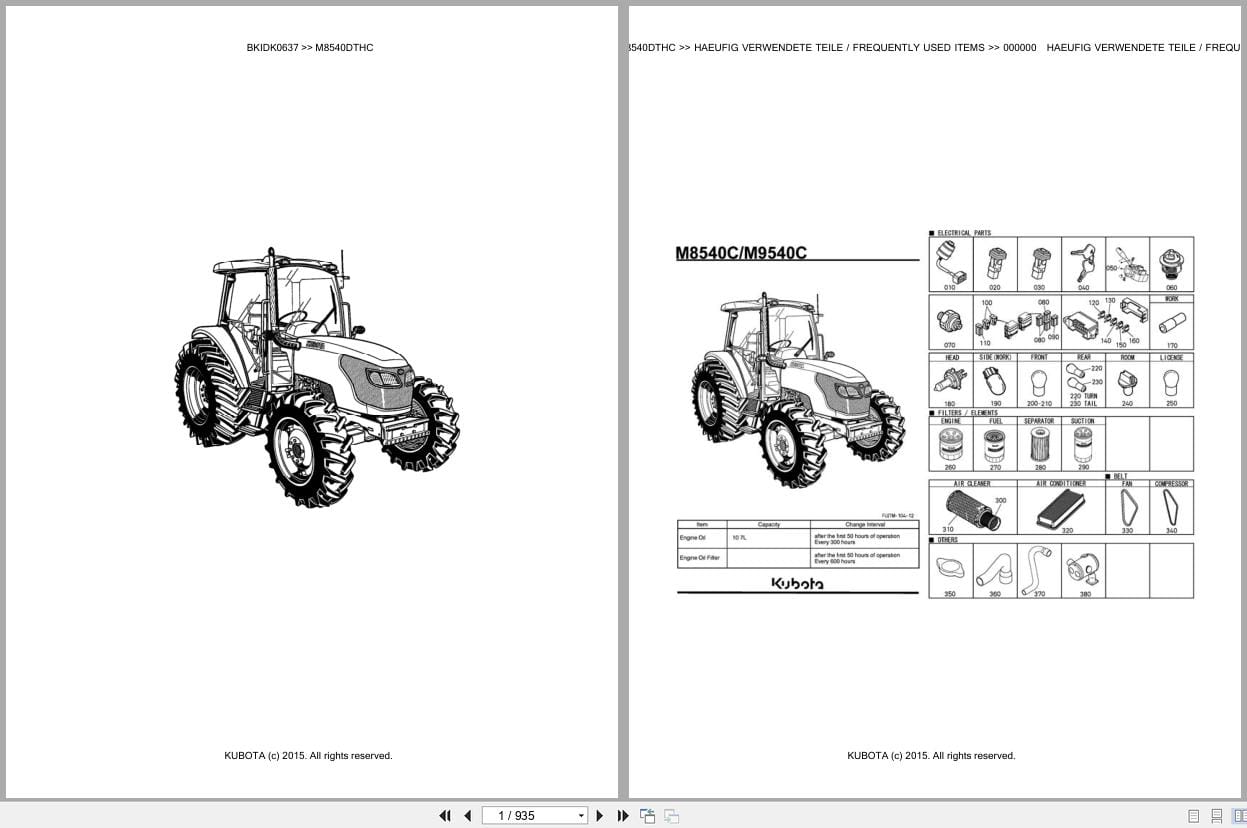Click the left page copyright text
Viewport: 1247px width, 828px height.
pyautogui.click(x=308, y=756)
